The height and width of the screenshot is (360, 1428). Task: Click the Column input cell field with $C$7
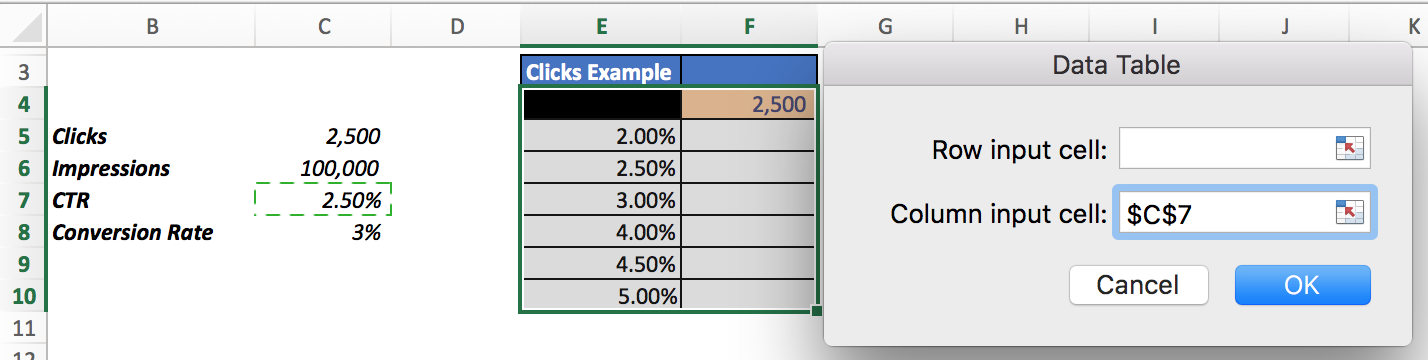1244,213
